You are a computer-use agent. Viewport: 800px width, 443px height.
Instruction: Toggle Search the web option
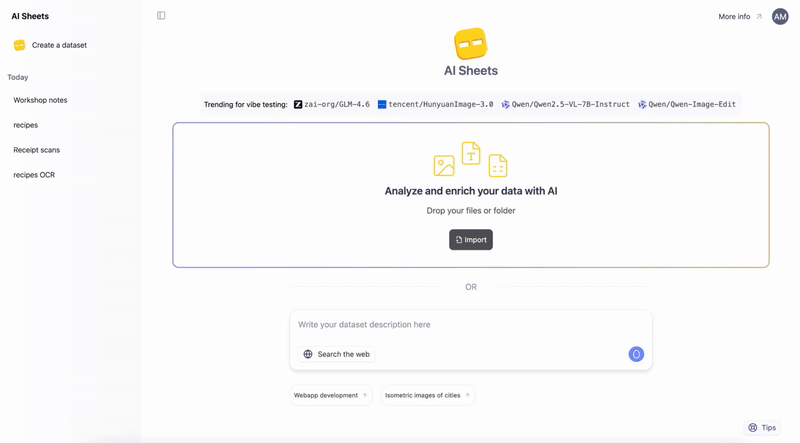[337, 354]
